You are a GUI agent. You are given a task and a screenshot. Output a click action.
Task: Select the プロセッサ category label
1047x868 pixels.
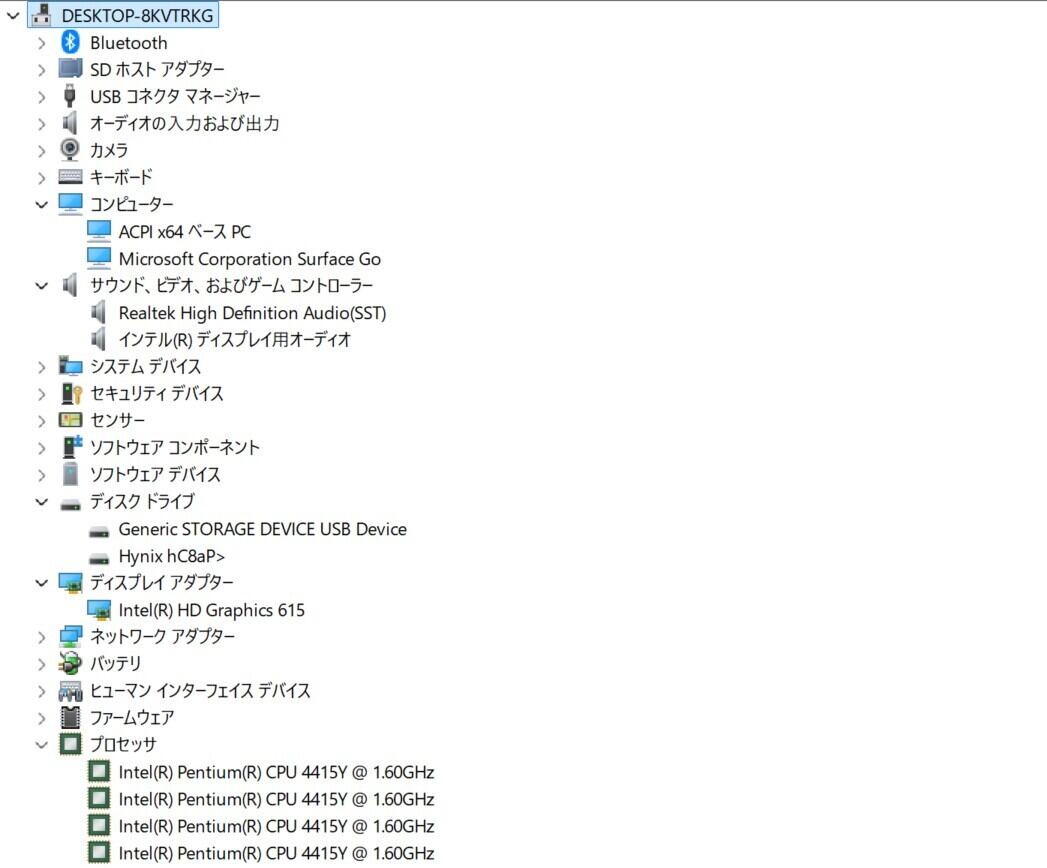(123, 744)
